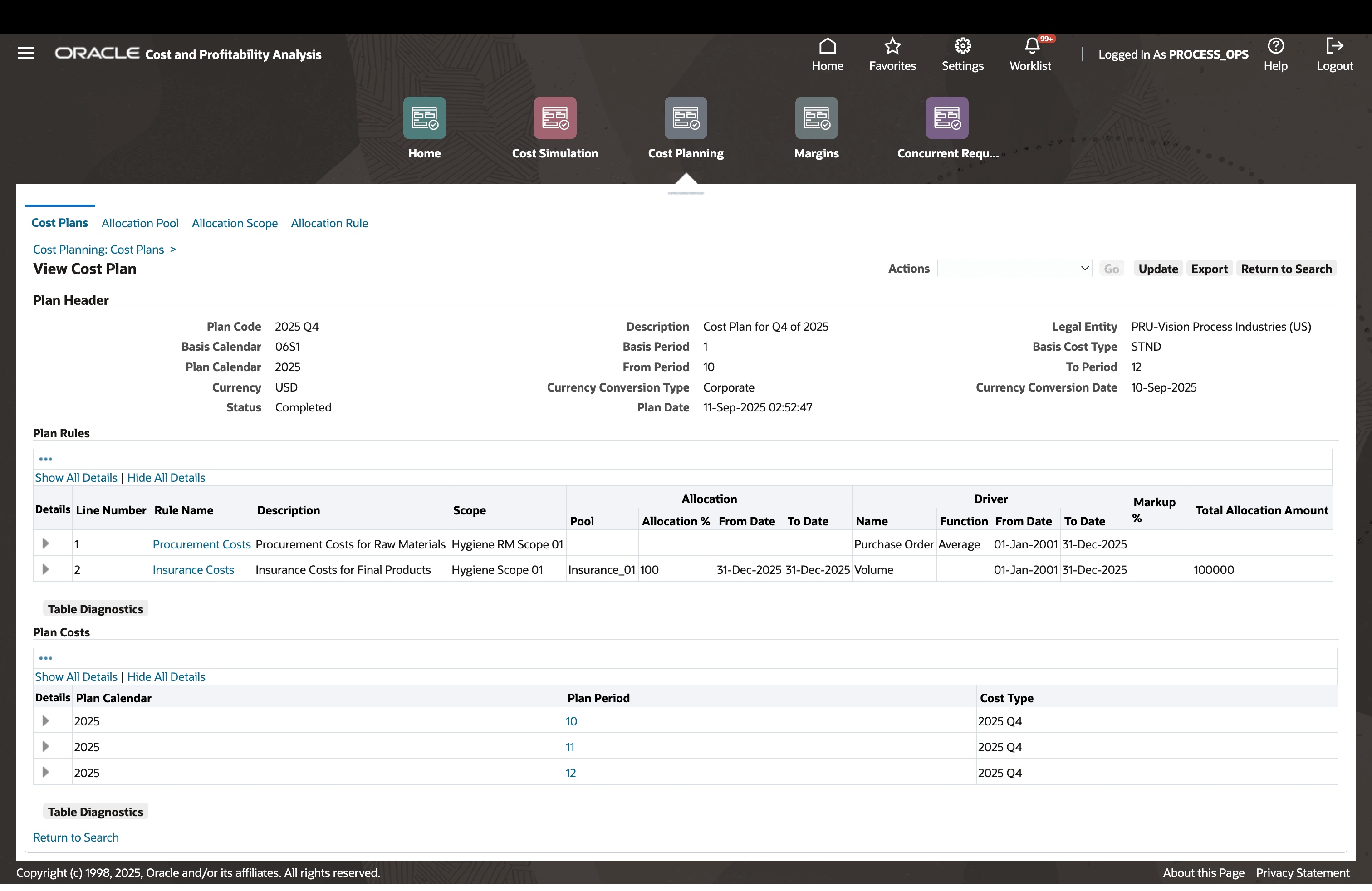Image resolution: width=1372 pixels, height=891 pixels.
Task: Click the Home house icon in header
Action: point(827,46)
